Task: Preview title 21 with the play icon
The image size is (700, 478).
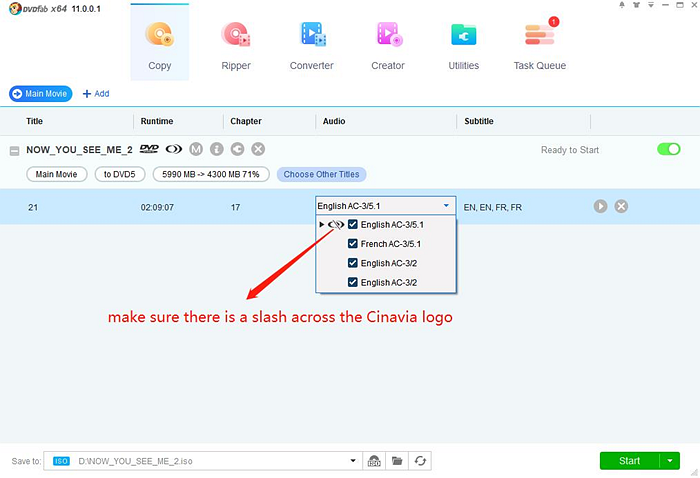Action: 600,206
